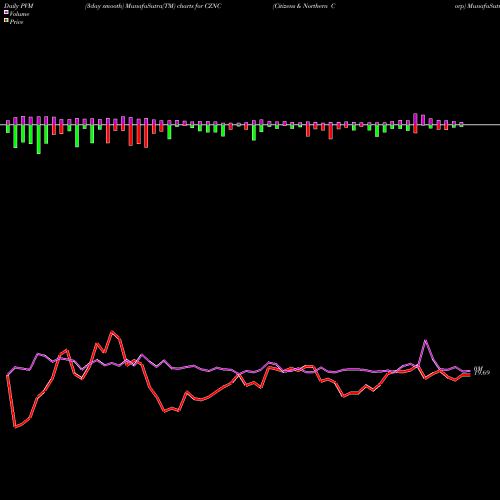Click the Daily PVM title text

pos(19,6)
